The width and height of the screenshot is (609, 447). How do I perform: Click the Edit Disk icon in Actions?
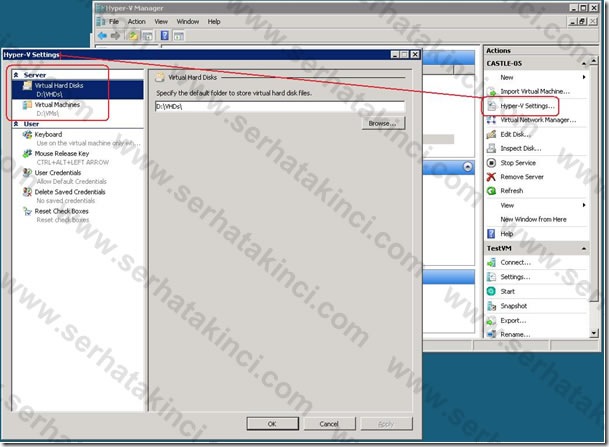click(491, 134)
